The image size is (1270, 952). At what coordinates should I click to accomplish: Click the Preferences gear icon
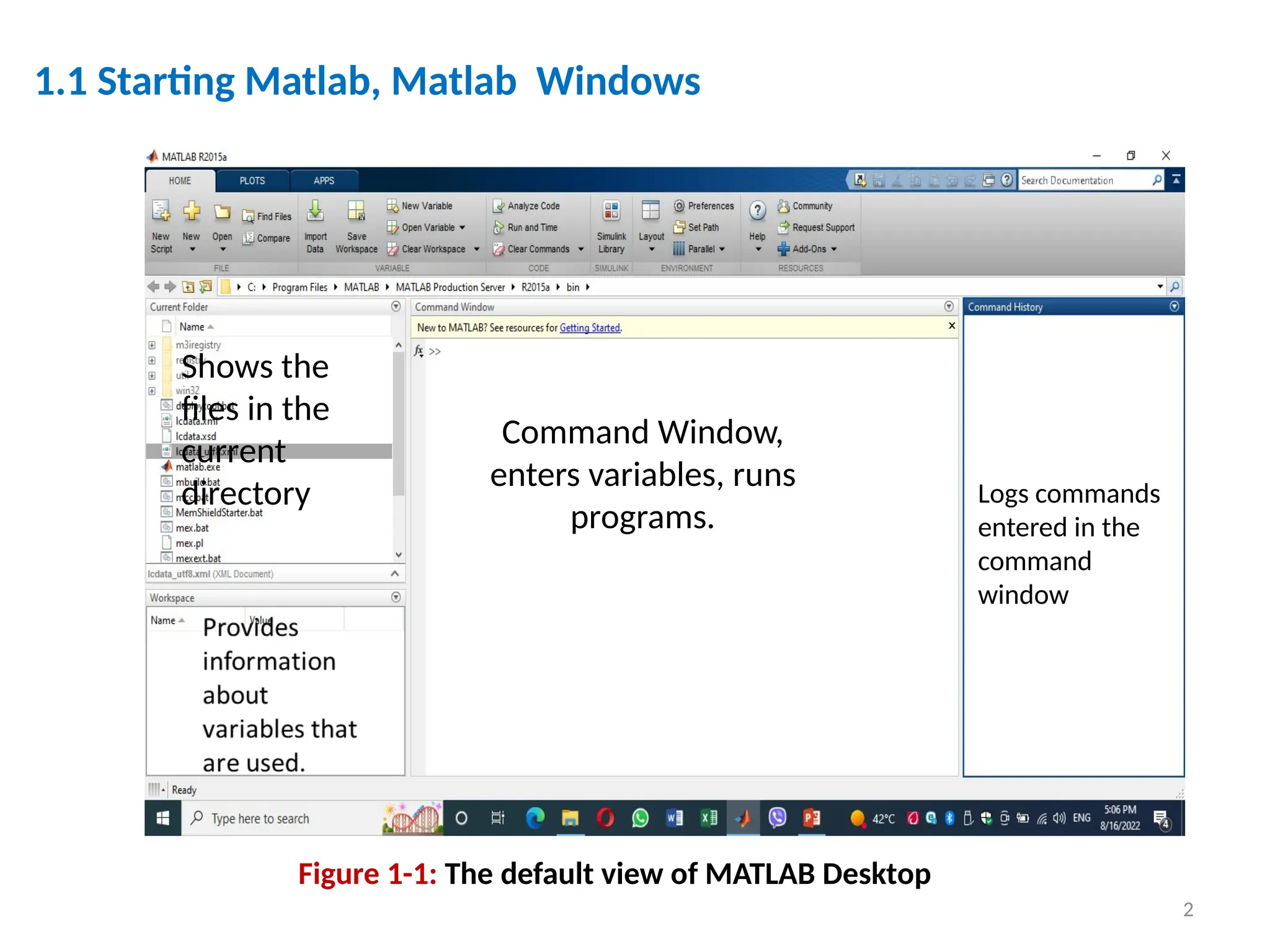point(679,206)
